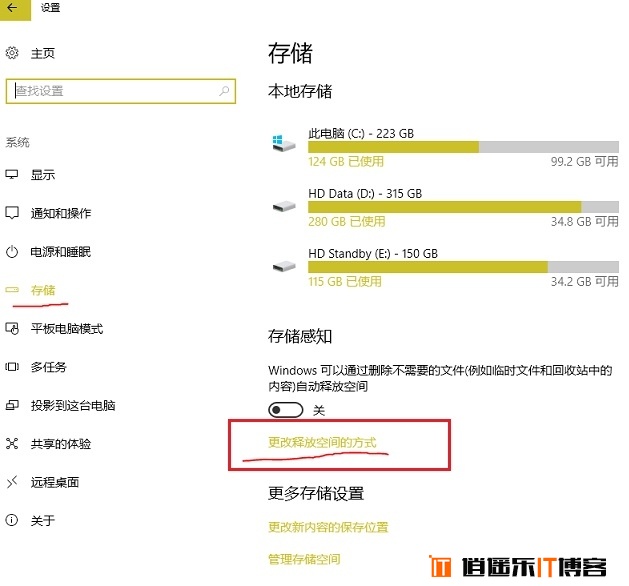Image resolution: width=629 pixels, height=586 pixels.
Task: Click the 显示 monitor icon
Action: [x=12, y=174]
